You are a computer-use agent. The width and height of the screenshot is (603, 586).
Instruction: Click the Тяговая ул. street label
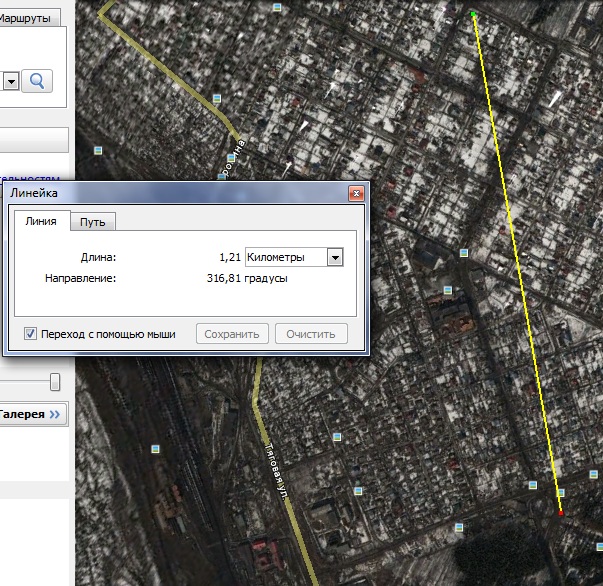[276, 471]
